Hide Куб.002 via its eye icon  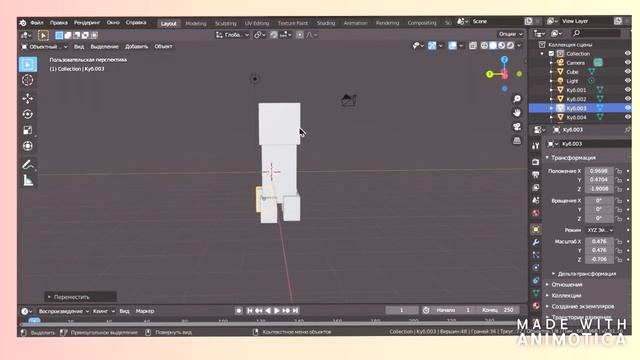point(627,98)
